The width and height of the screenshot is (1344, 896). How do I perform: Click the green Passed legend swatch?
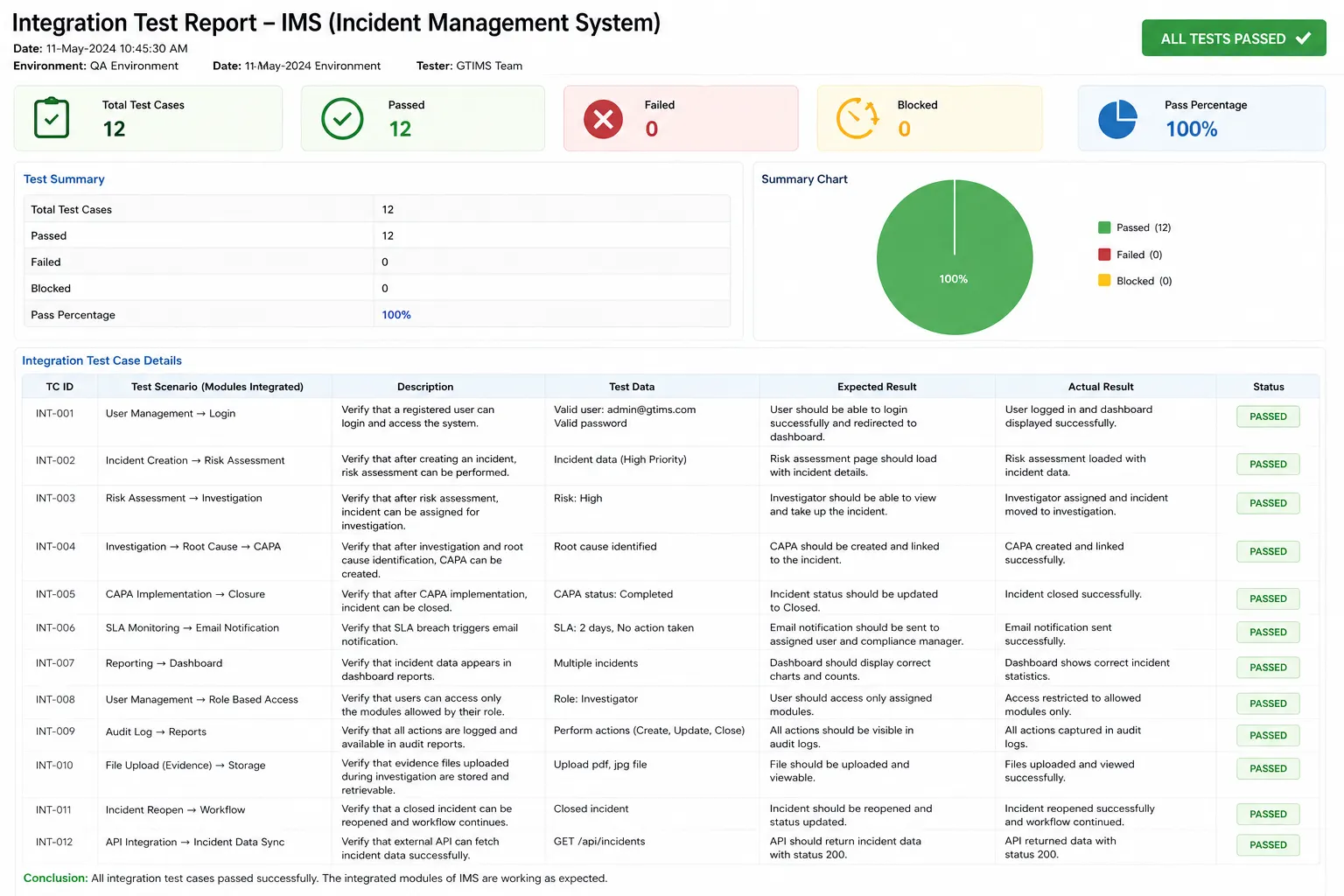[1104, 227]
